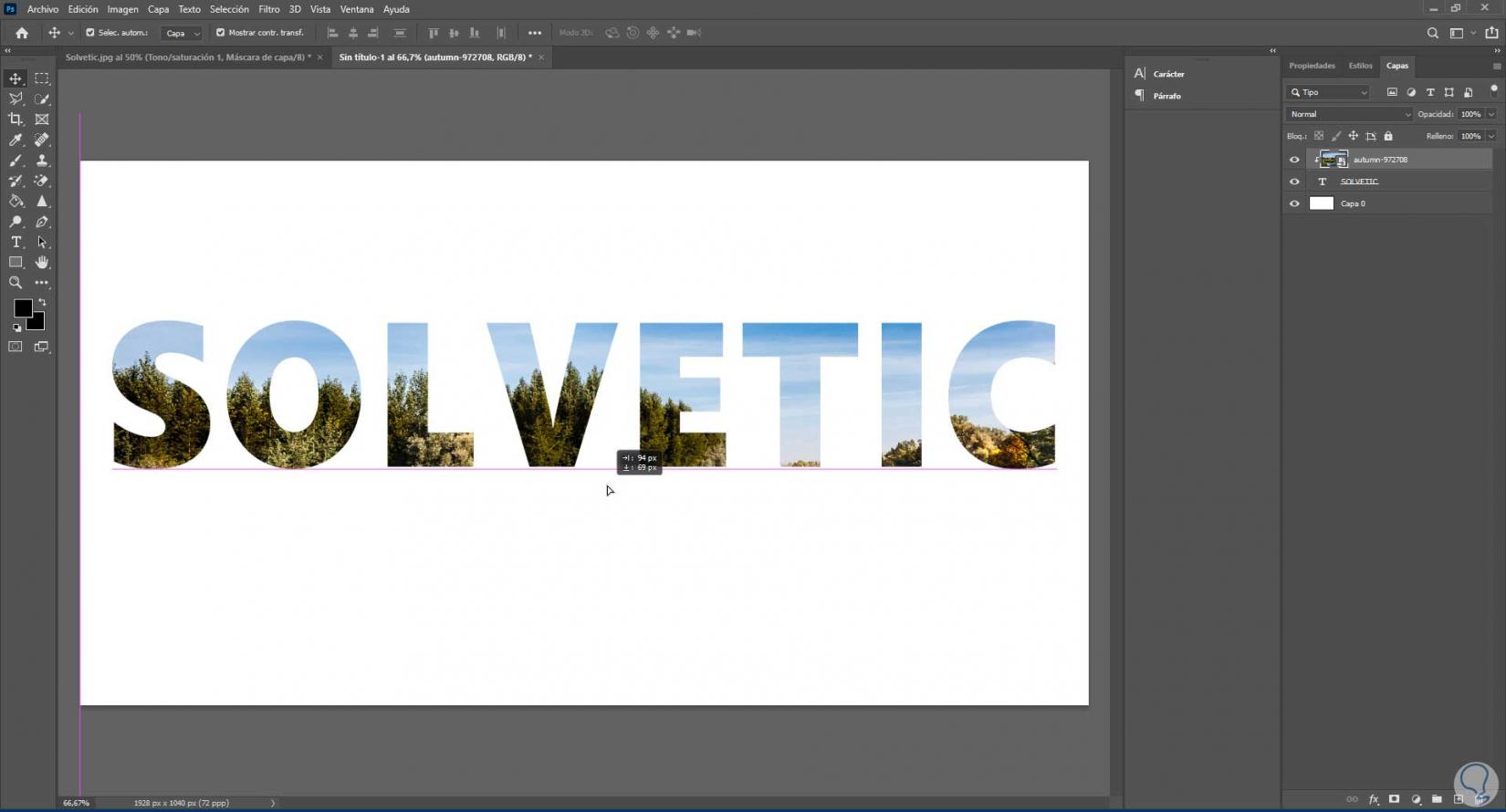Open the Filtro menu
1506x812 pixels.
click(268, 9)
